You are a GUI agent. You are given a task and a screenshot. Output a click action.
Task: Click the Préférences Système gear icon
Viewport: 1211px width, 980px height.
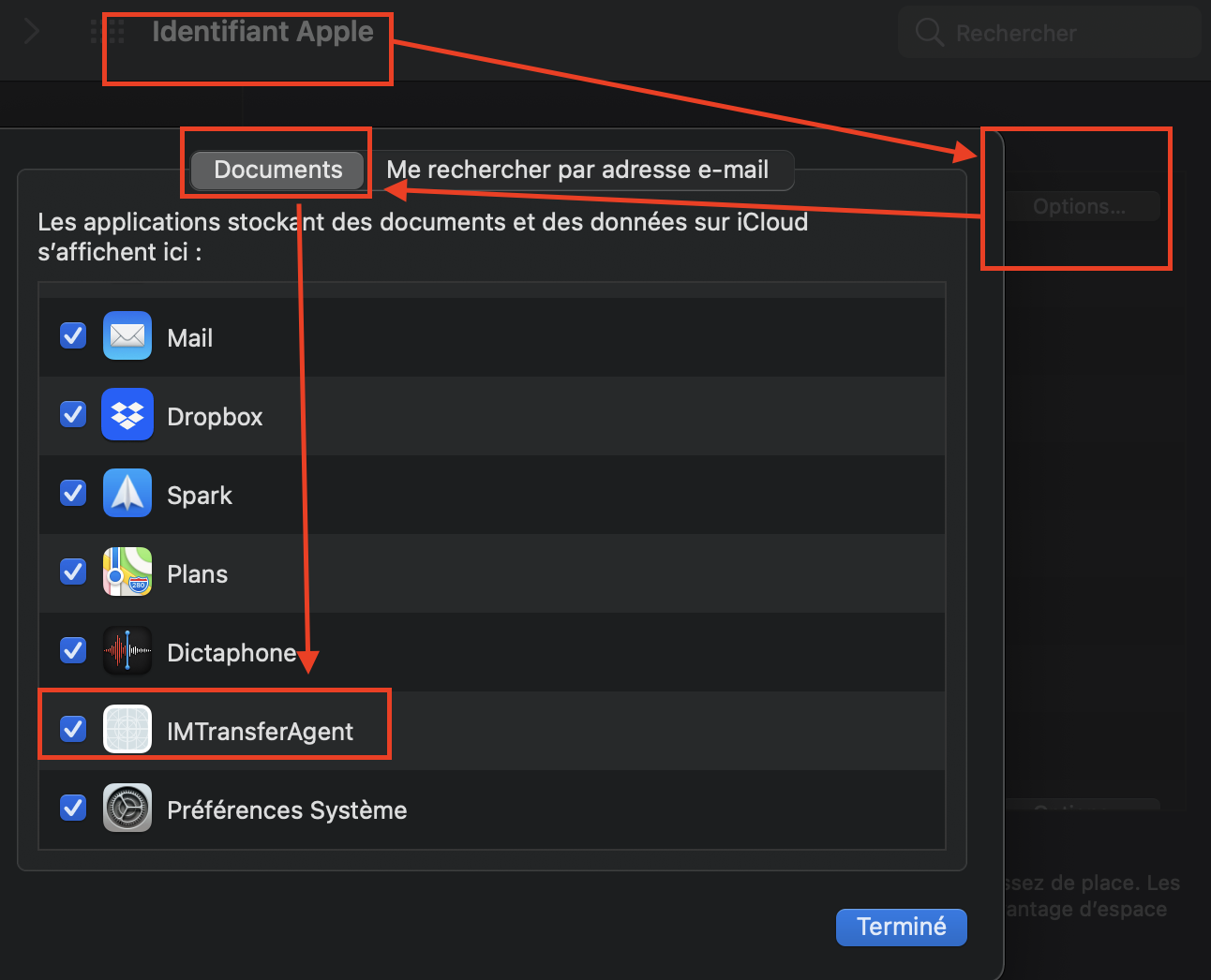[x=127, y=808]
